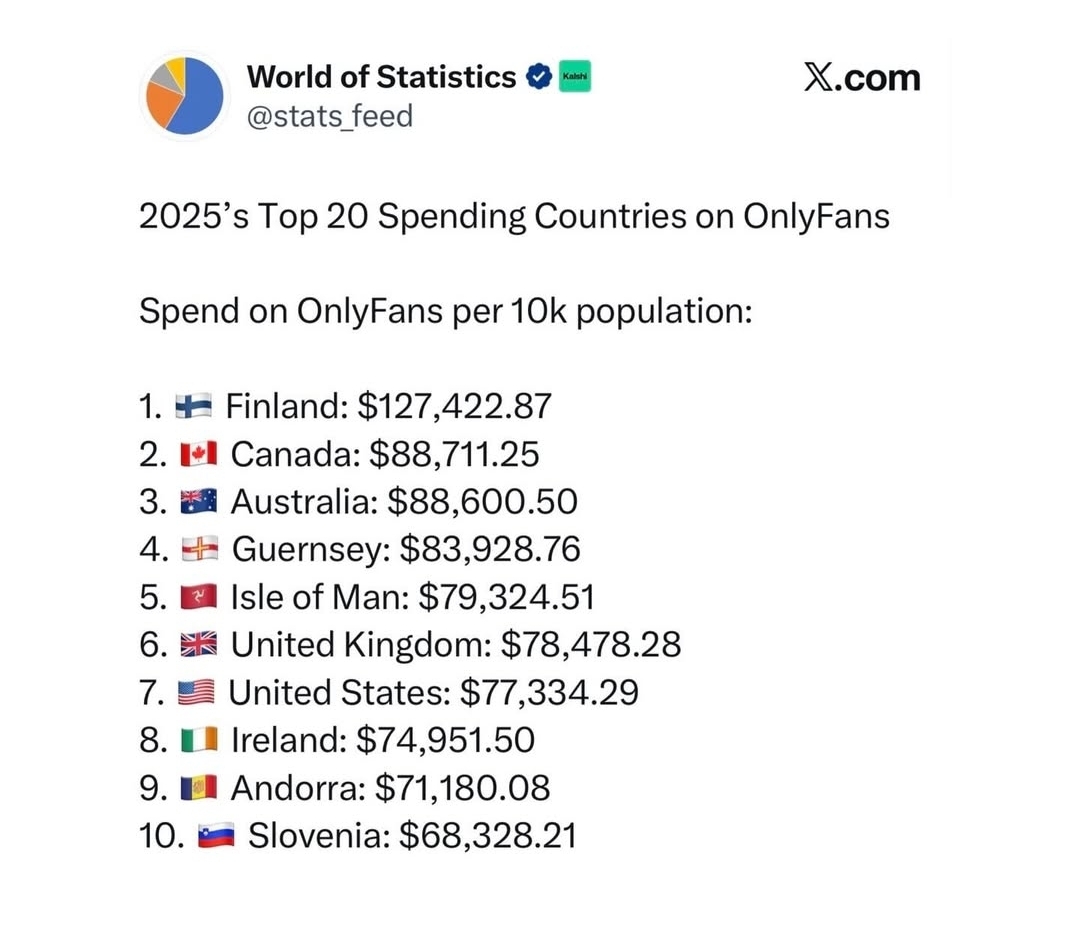Click the blue verified checkmark badge
Image resolution: width=1080 pixels, height=930 pixels.
[x=538, y=76]
